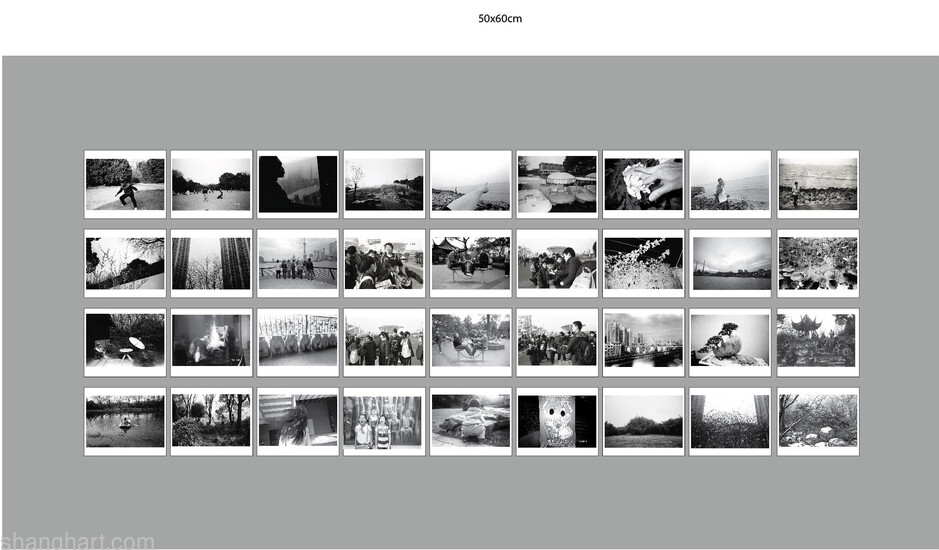Open the cartoon character poster photo

pyautogui.click(x=557, y=421)
